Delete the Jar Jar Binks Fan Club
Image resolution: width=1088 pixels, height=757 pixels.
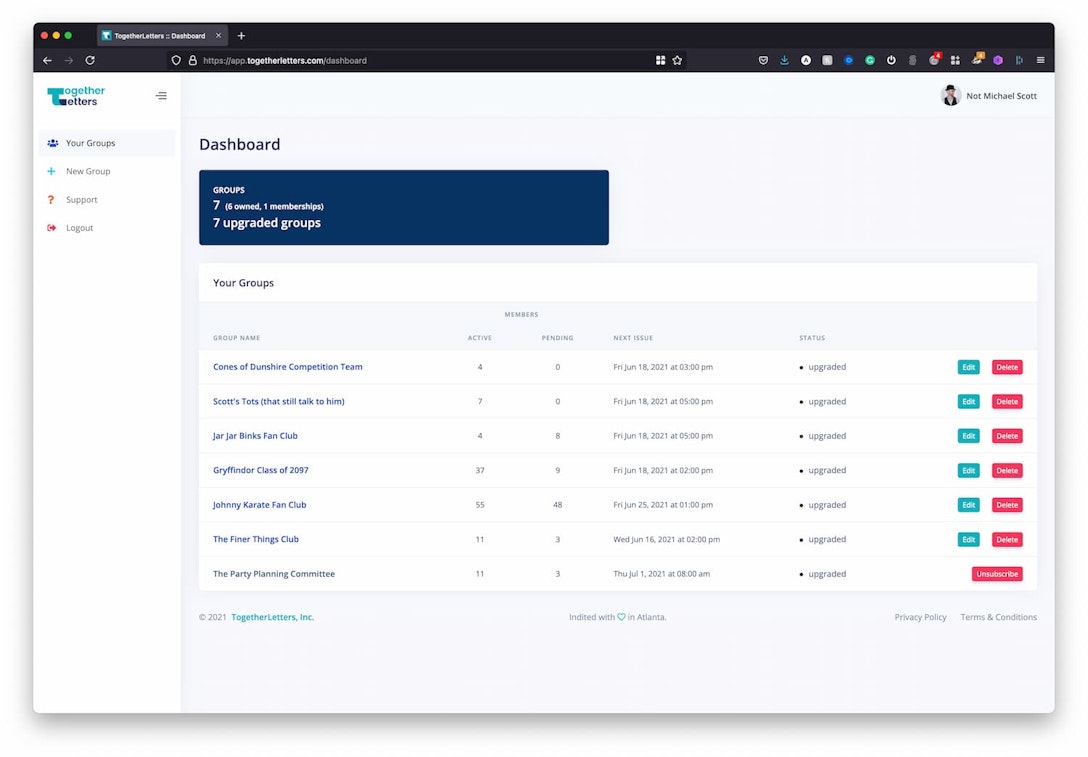[x=1006, y=436]
